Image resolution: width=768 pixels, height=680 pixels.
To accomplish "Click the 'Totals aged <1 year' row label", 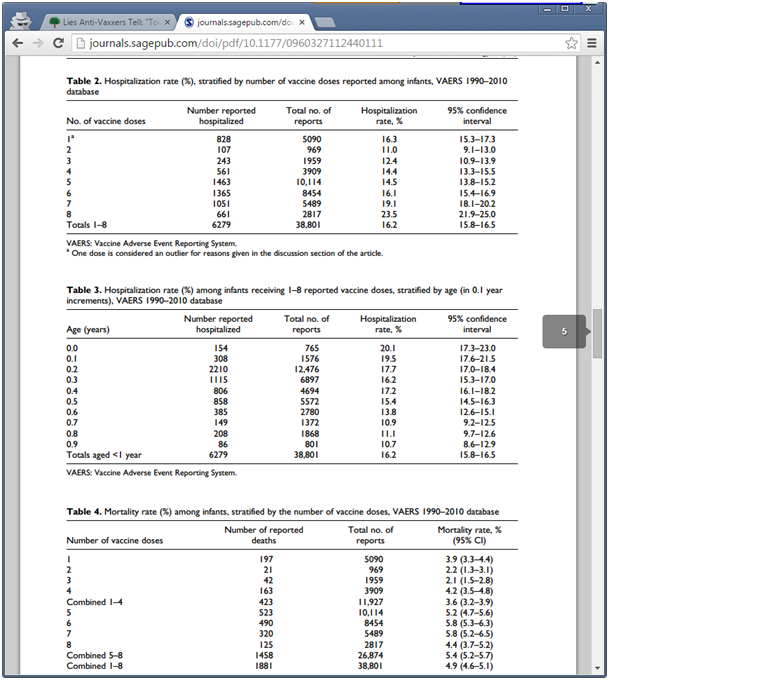I will (104, 455).
